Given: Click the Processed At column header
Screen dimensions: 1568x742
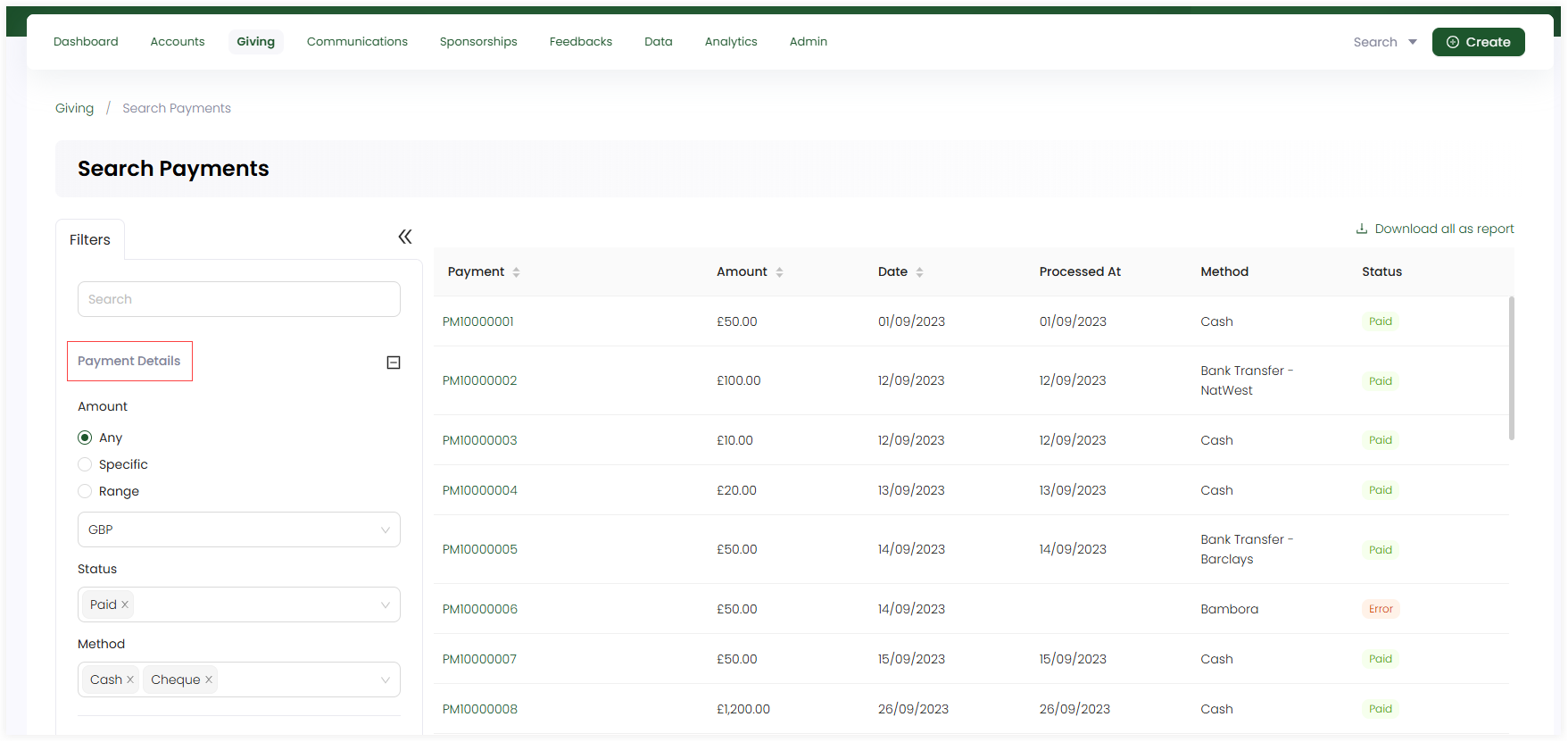Looking at the screenshot, I should (x=1080, y=271).
